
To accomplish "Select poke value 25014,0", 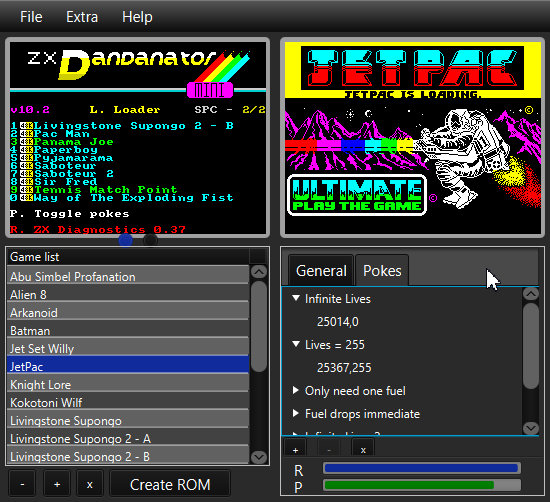I will (x=337, y=322).
